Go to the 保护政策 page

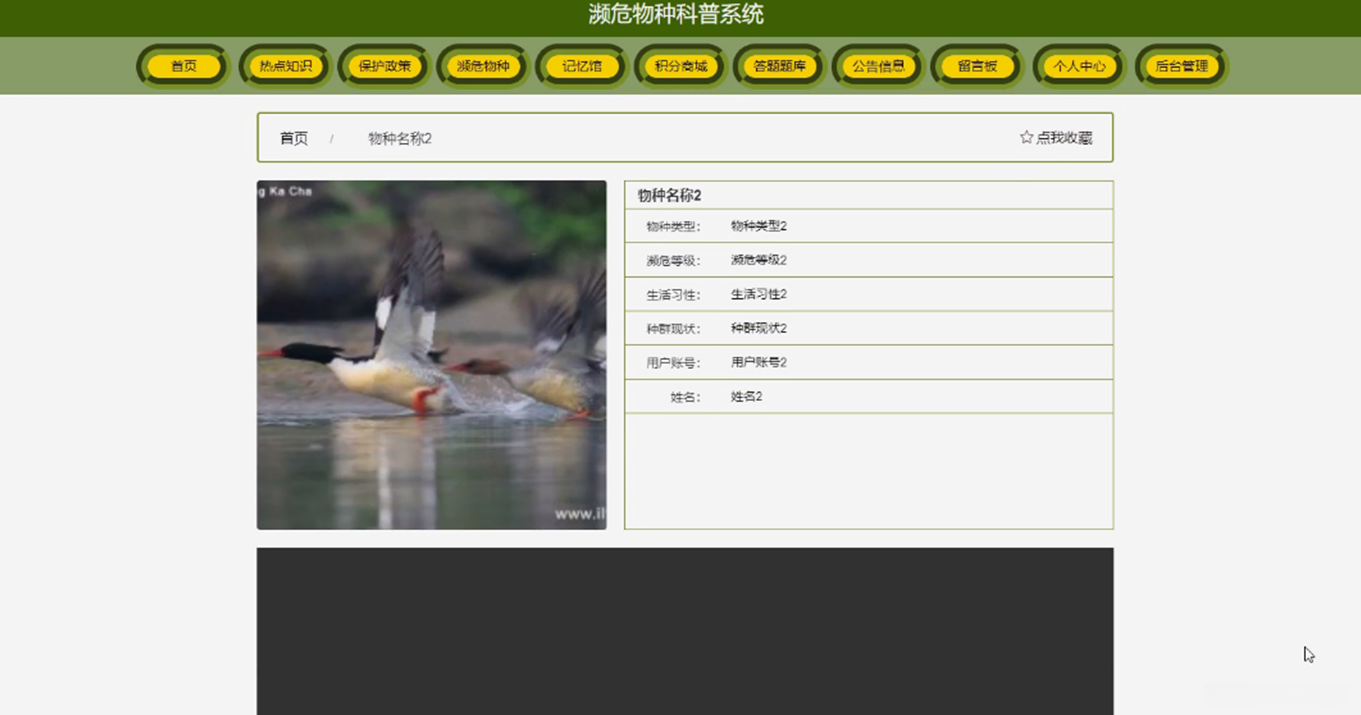pos(384,66)
